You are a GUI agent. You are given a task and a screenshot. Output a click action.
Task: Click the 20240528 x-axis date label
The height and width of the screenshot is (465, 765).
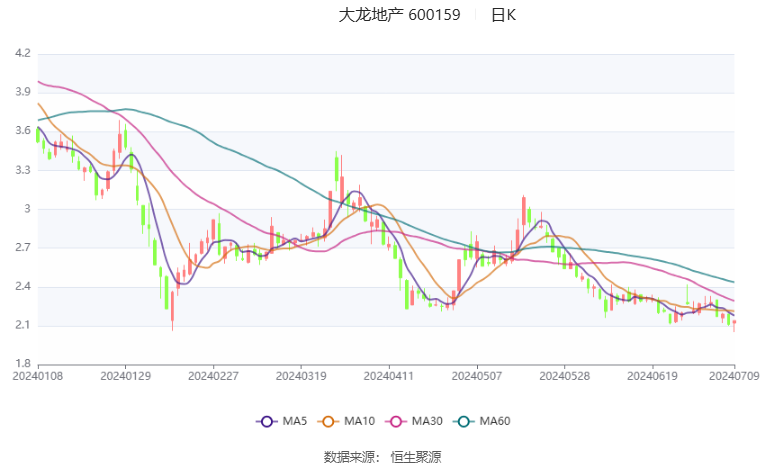[564, 376]
